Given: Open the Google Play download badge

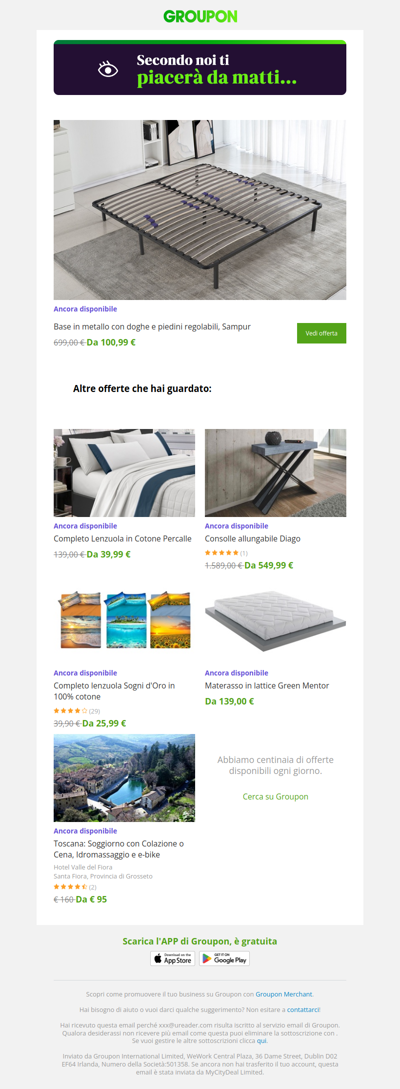Looking at the screenshot, I should click(224, 958).
